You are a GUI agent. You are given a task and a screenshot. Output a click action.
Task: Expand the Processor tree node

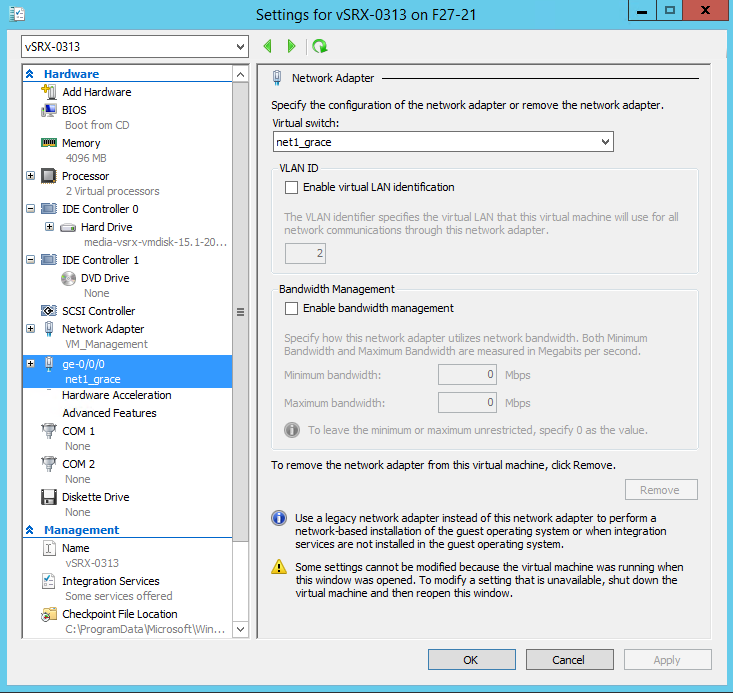[x=30, y=176]
